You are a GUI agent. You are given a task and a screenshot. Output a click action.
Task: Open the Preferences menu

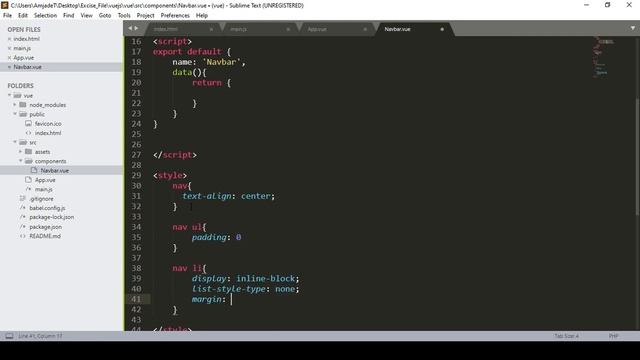175,16
